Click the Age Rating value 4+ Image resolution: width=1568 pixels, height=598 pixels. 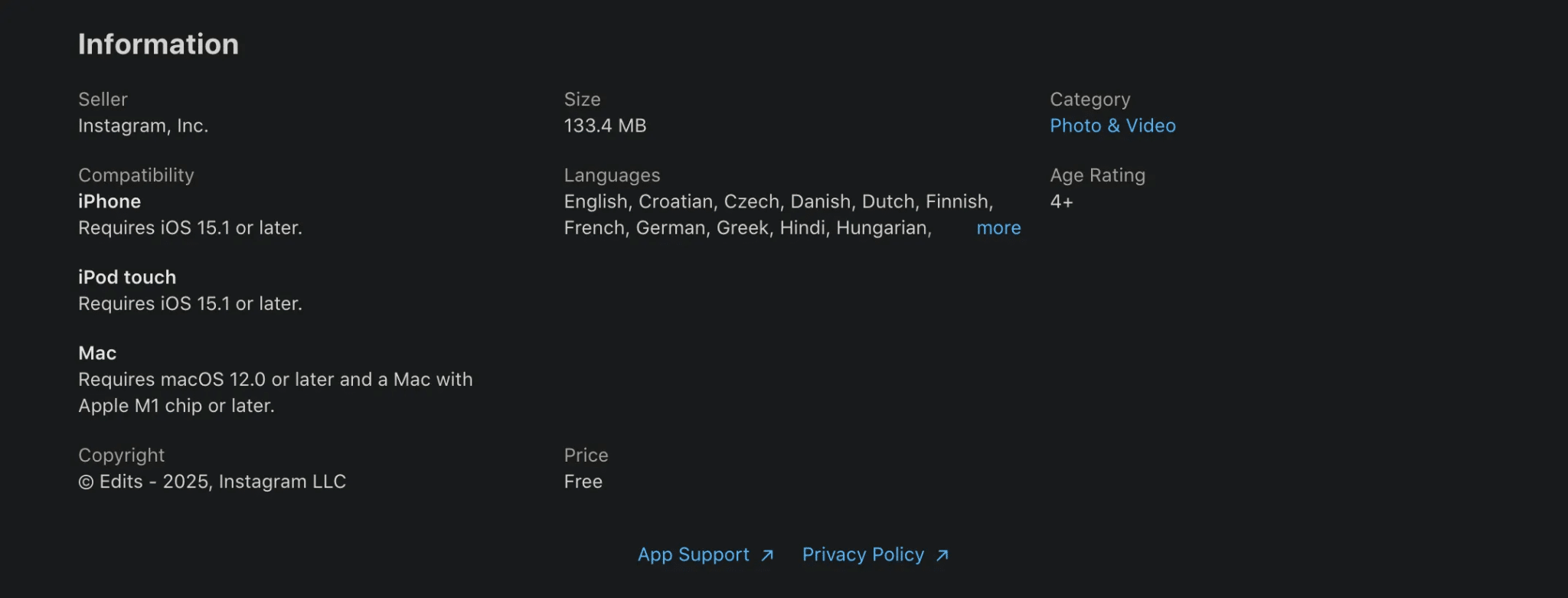point(1063,201)
